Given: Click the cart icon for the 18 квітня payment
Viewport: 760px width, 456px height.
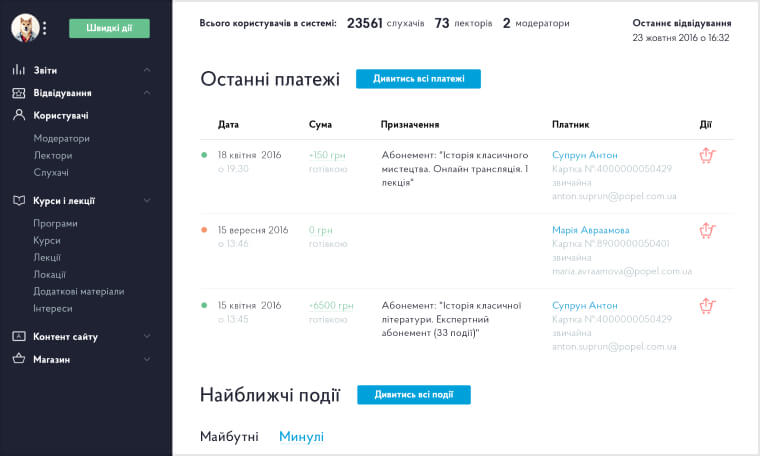Looking at the screenshot, I should pyautogui.click(x=707, y=156).
